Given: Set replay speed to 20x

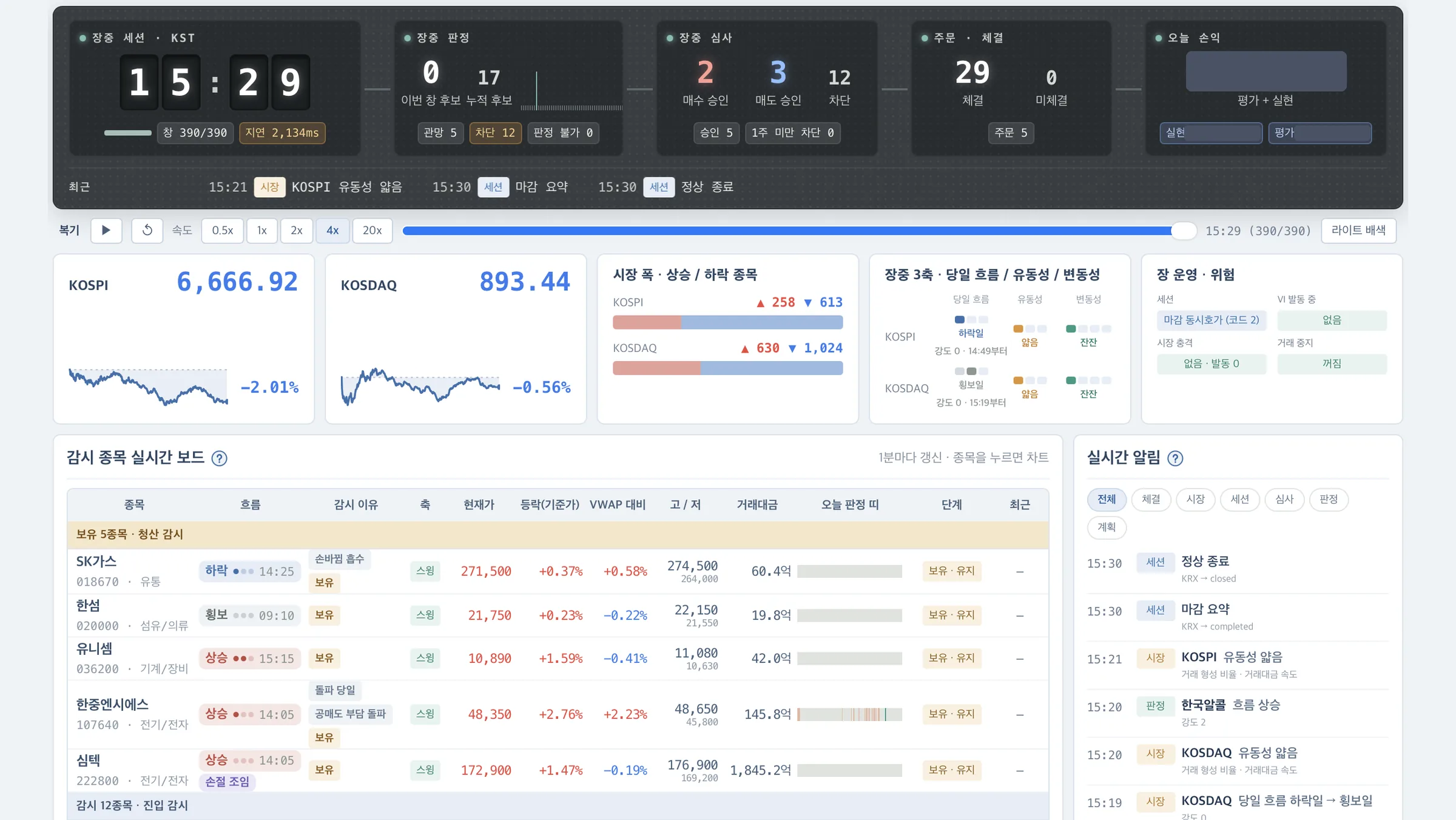Looking at the screenshot, I should pos(372,231).
